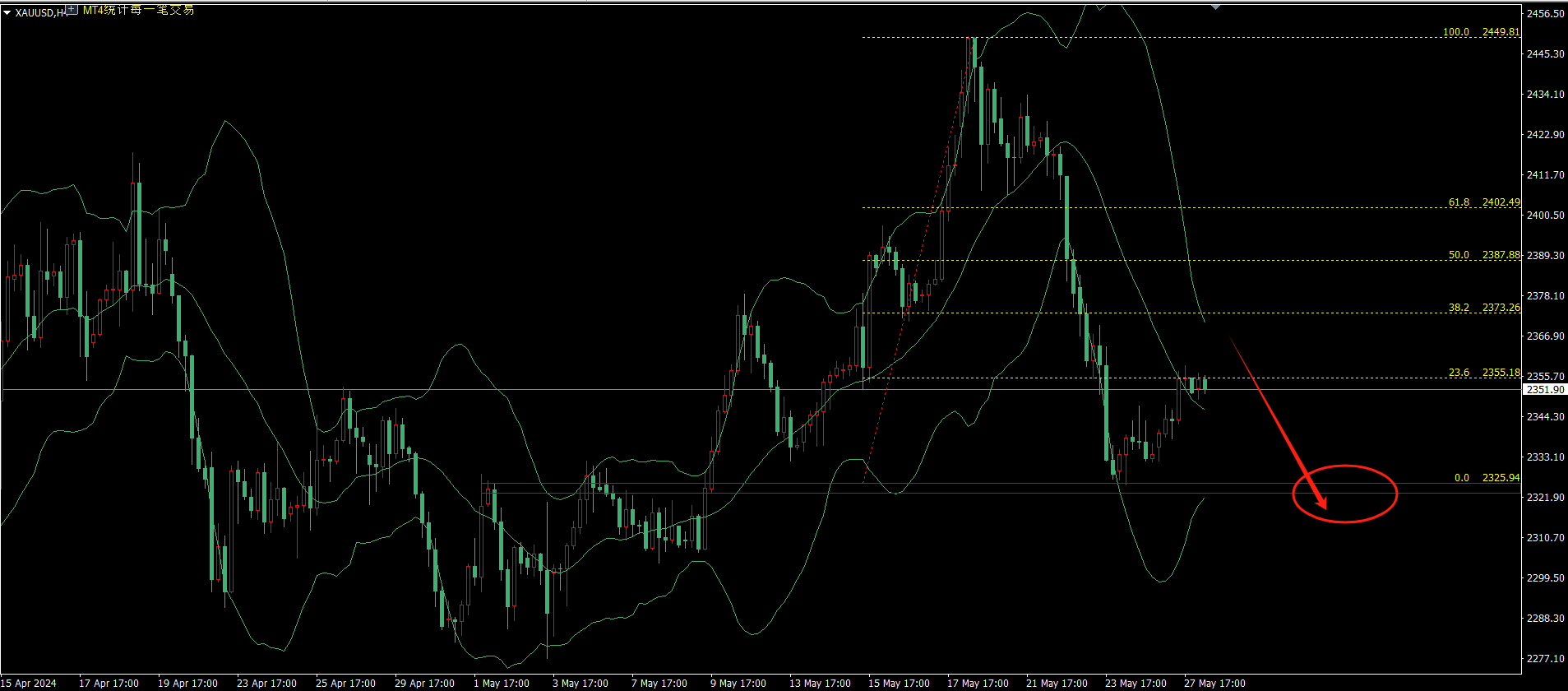Click the 2389.30 price scale value

[x=1545, y=256]
